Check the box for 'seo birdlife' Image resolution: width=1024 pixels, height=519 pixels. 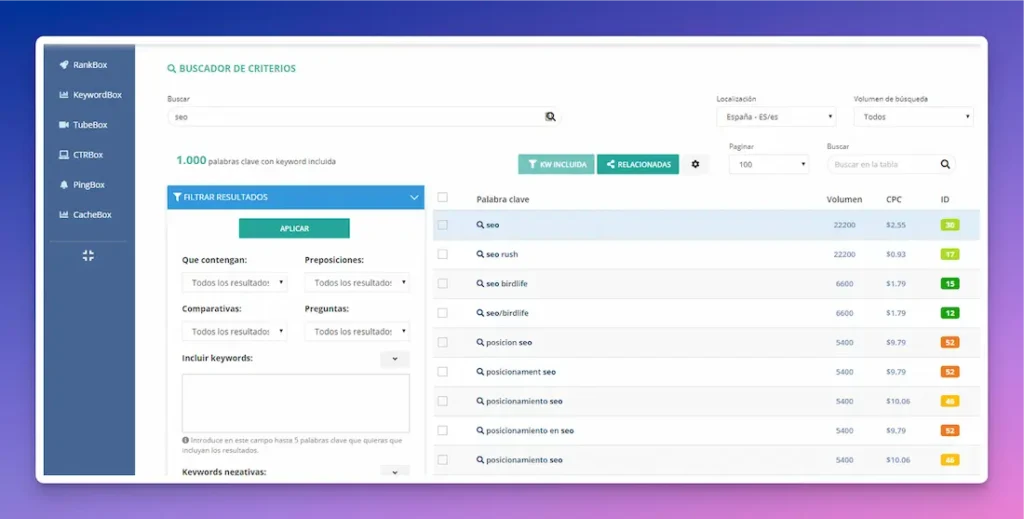pyautogui.click(x=442, y=283)
